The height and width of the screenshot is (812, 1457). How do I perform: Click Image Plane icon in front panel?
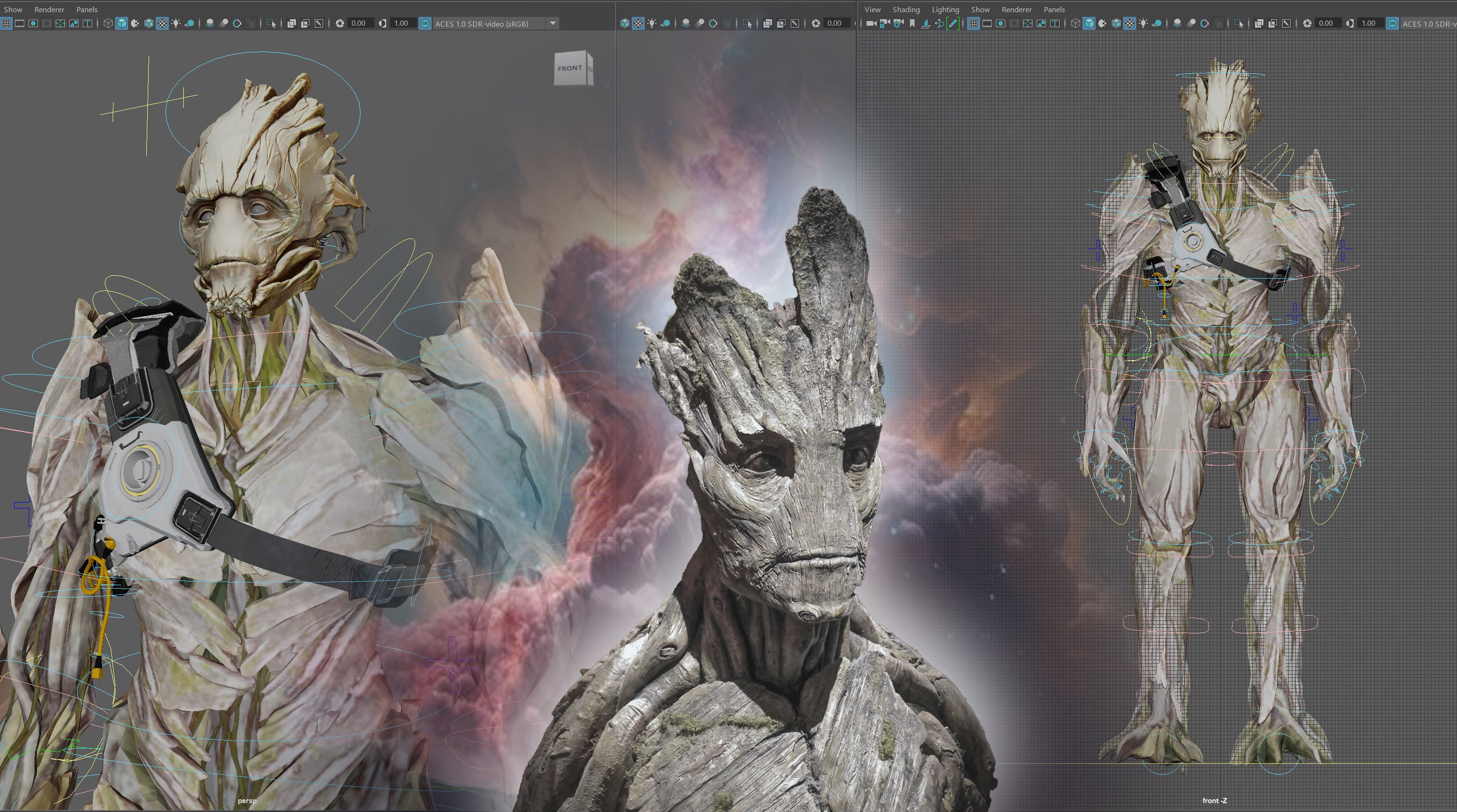pyautogui.click(x=926, y=23)
